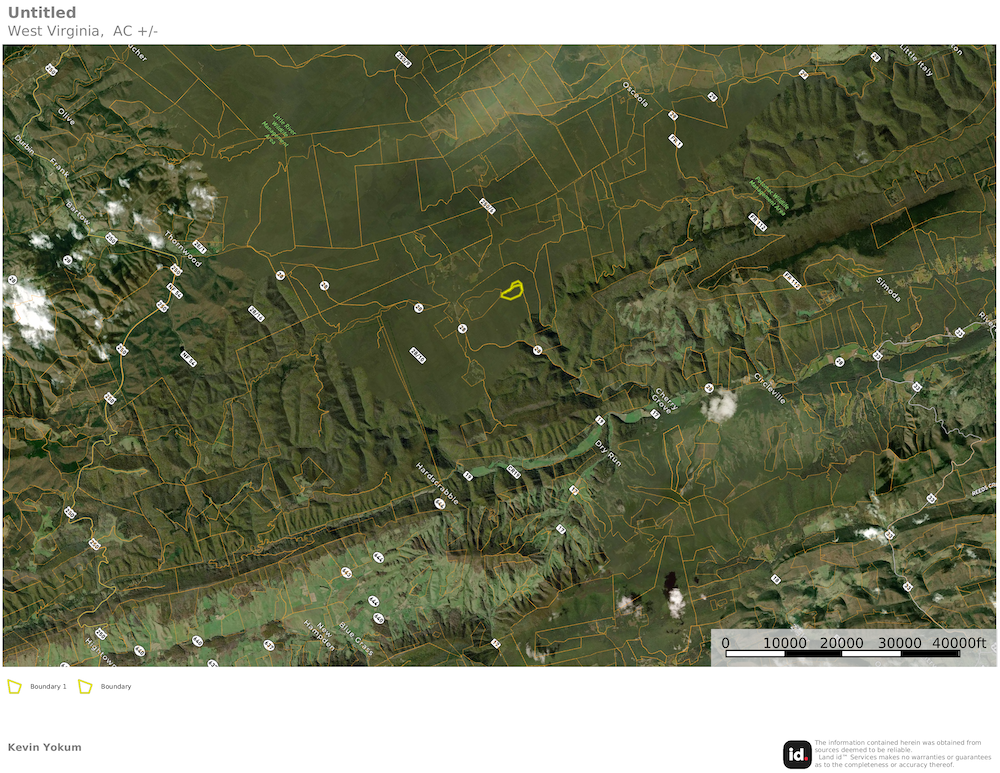Click the distance scale bar
1000x773 pixels.
[x=842, y=653]
